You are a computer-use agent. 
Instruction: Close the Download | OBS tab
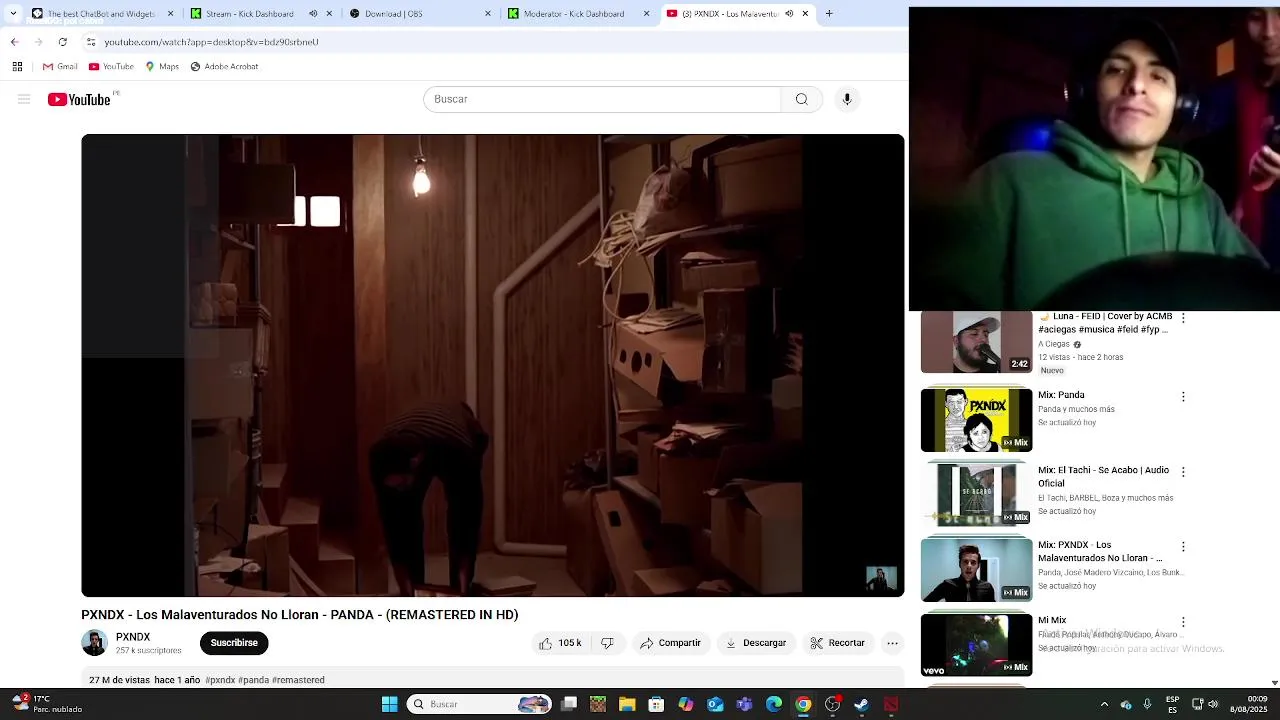(x=487, y=14)
